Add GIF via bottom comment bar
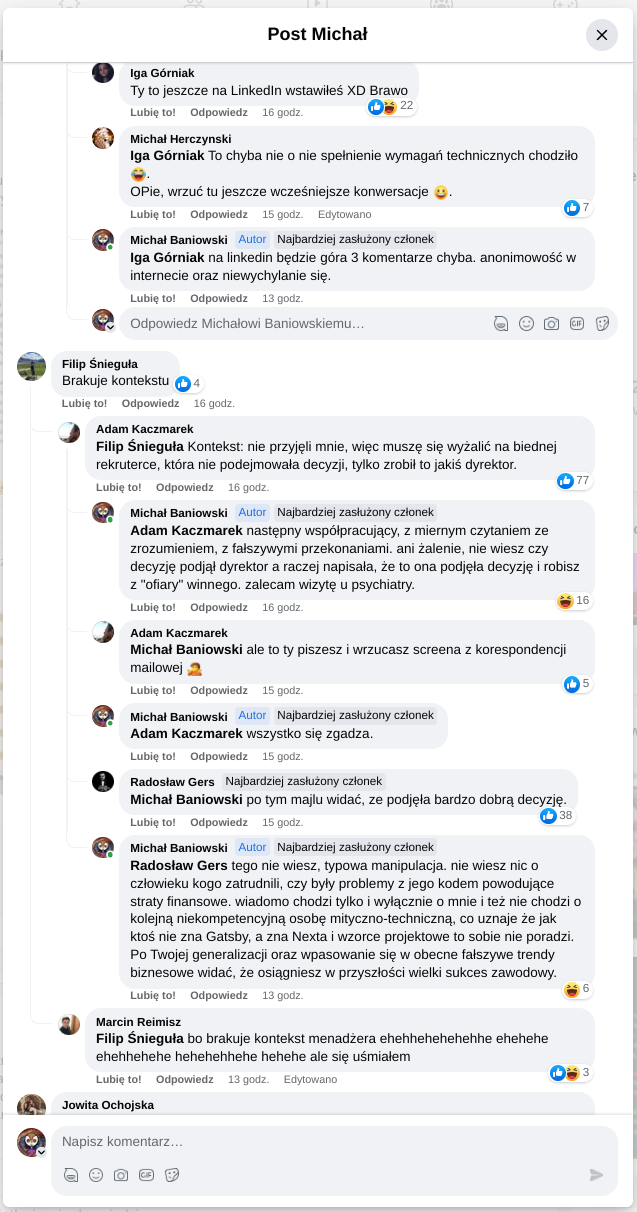 pyautogui.click(x=147, y=1175)
